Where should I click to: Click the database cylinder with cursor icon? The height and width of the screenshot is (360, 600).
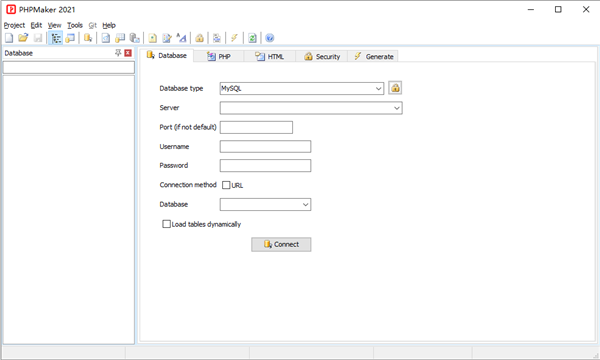[x=88, y=38]
